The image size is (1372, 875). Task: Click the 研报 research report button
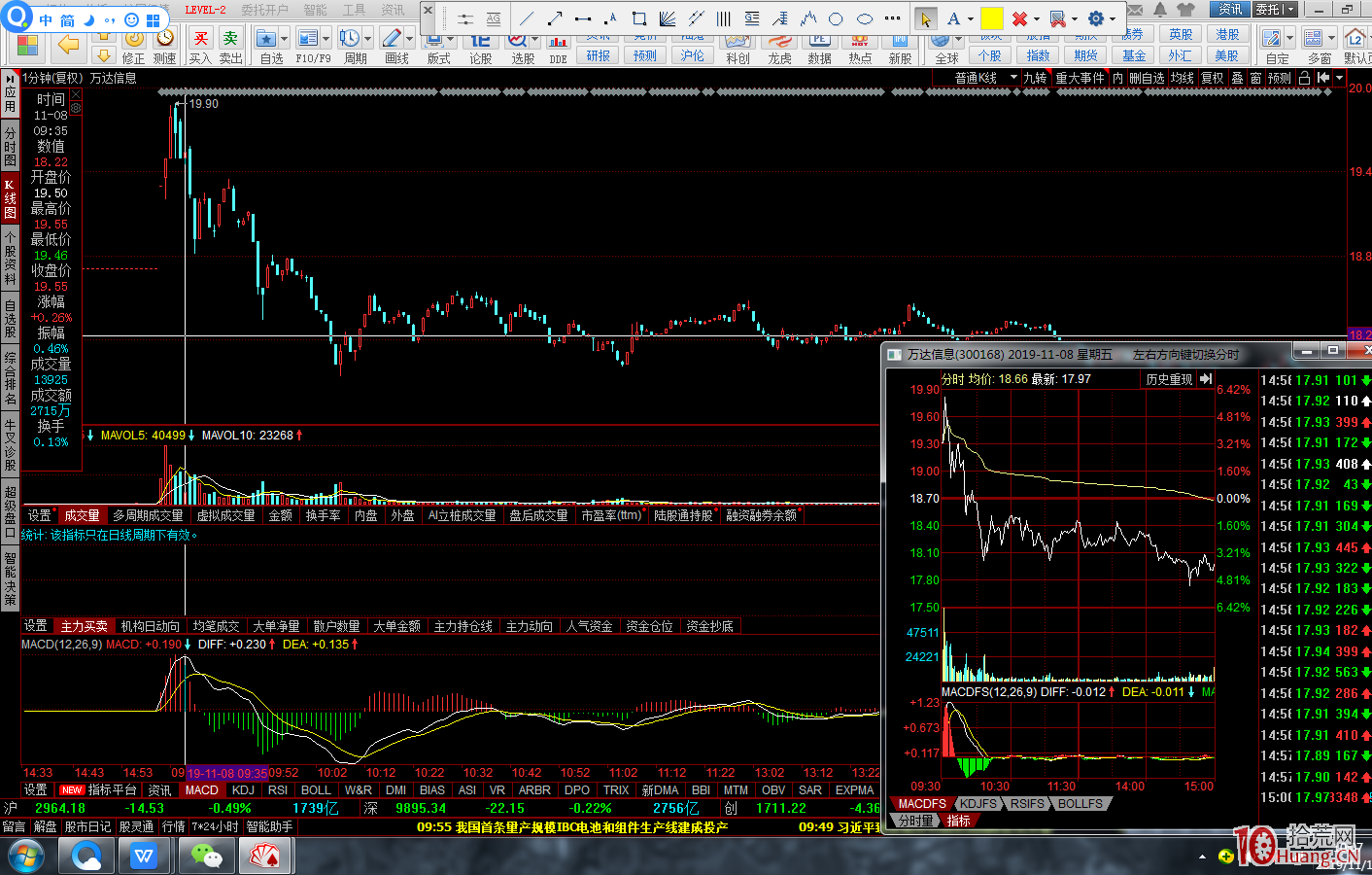click(599, 55)
